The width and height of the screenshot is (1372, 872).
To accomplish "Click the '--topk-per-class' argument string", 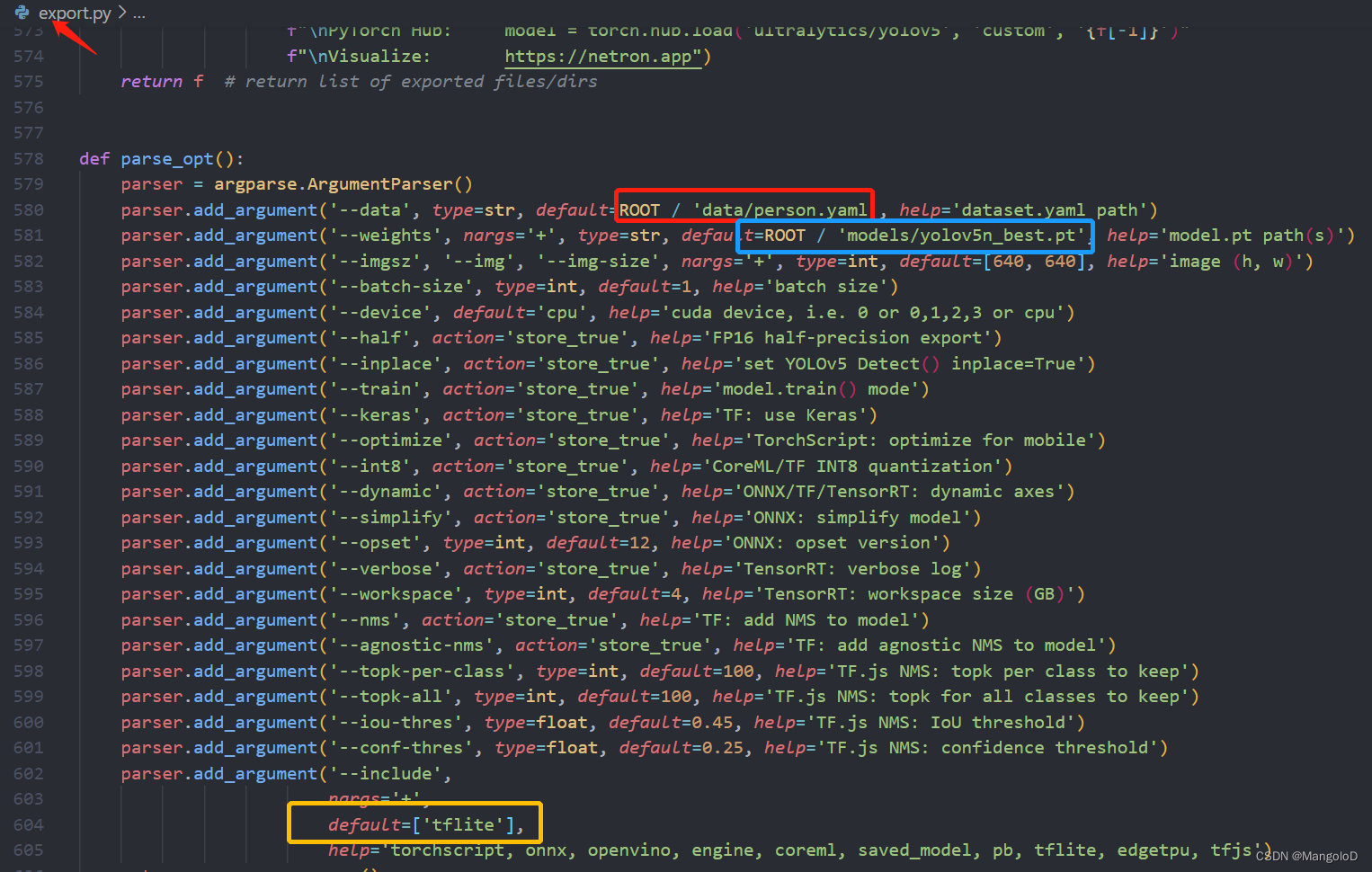I will (422, 672).
